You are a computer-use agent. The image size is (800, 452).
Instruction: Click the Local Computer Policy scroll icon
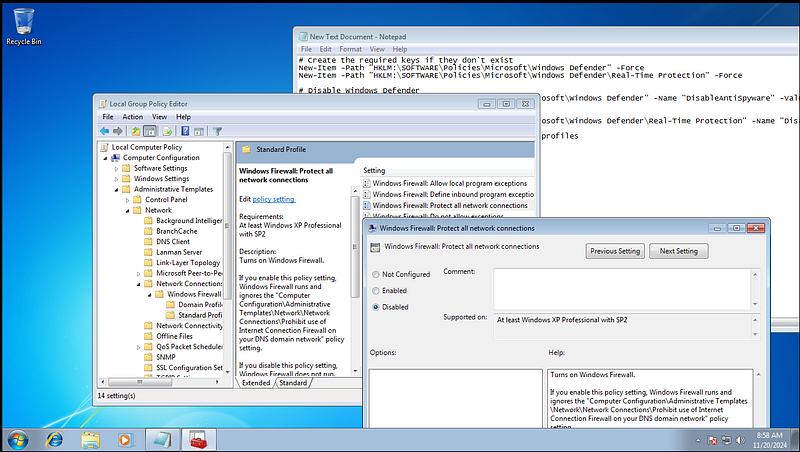click(x=105, y=147)
